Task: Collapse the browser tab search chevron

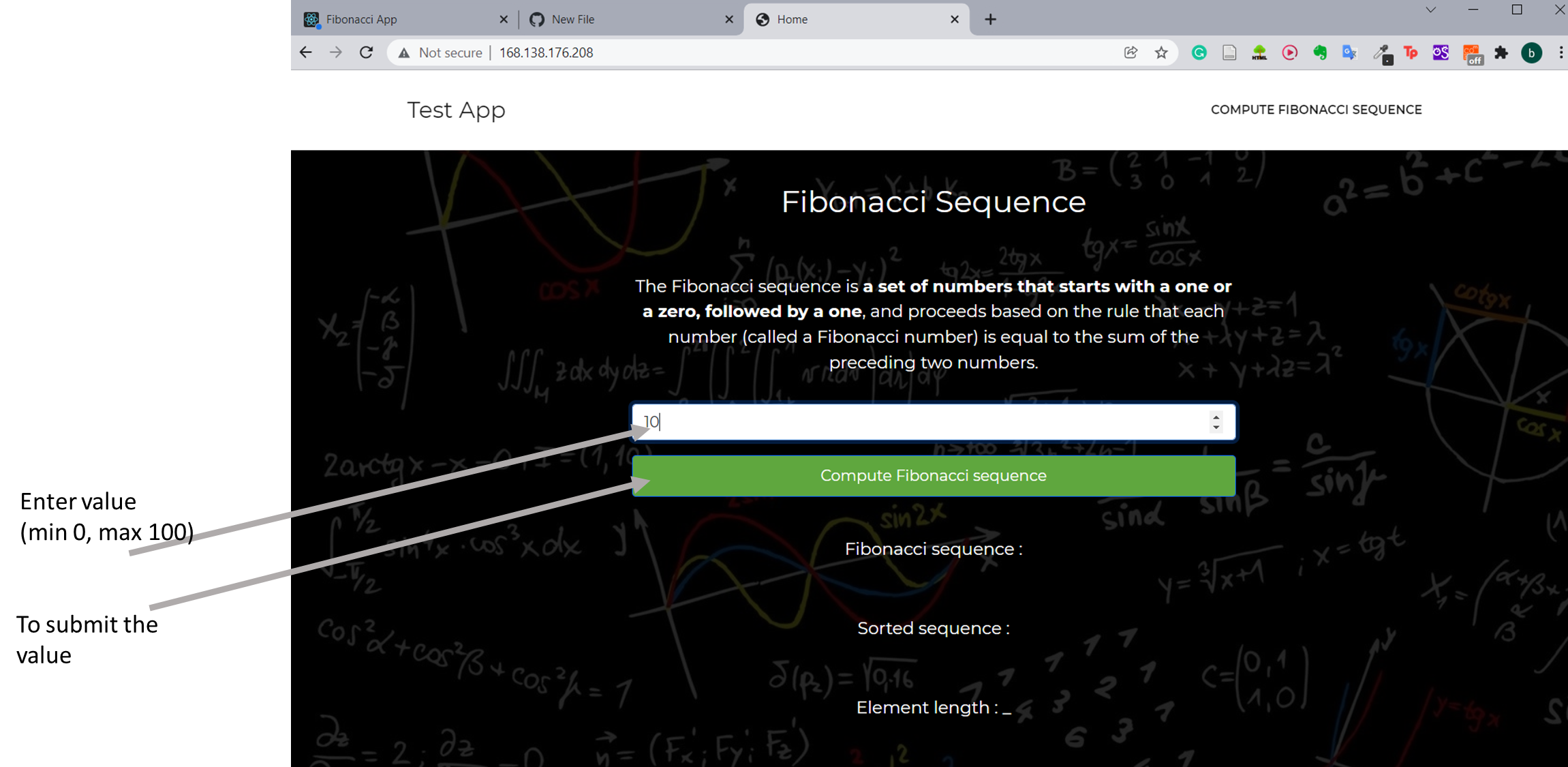Action: [1431, 10]
